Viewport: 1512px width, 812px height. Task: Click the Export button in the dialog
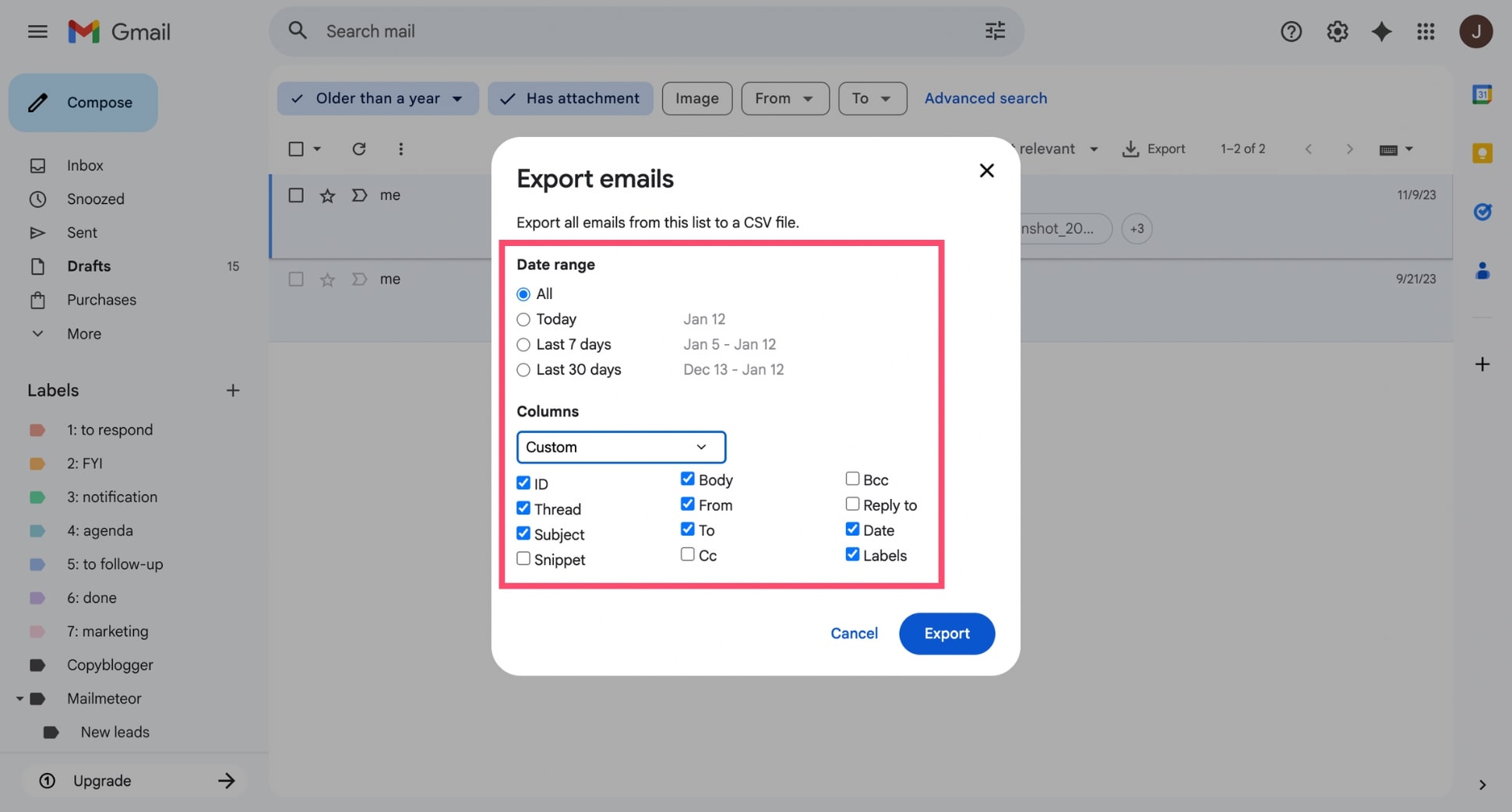tap(946, 633)
